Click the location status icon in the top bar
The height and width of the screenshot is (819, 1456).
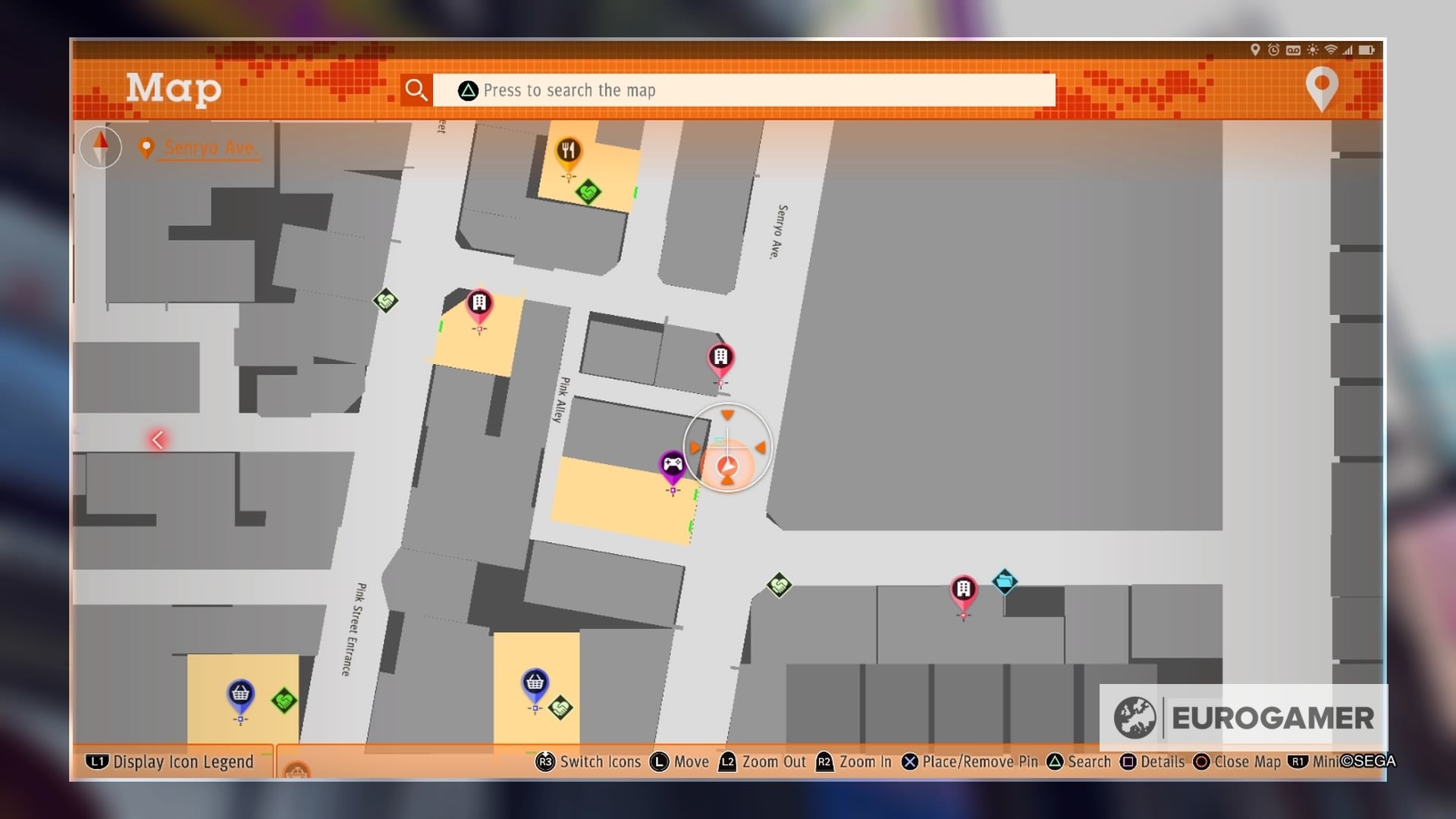click(x=1255, y=49)
